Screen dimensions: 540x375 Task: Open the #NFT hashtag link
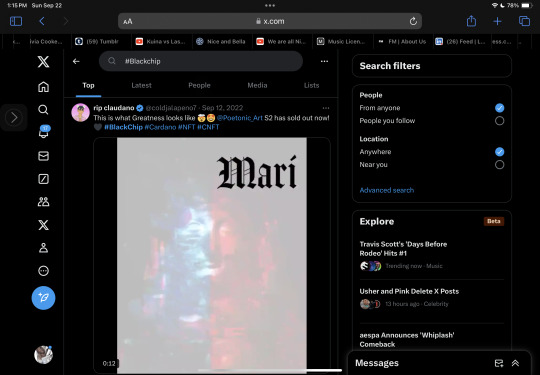(x=186, y=127)
